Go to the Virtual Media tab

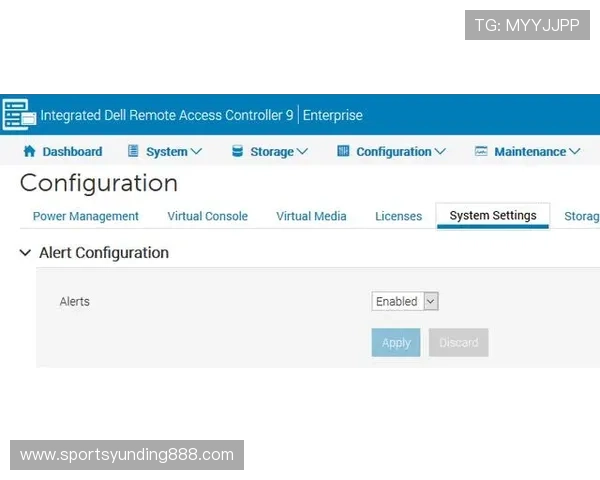coord(311,216)
